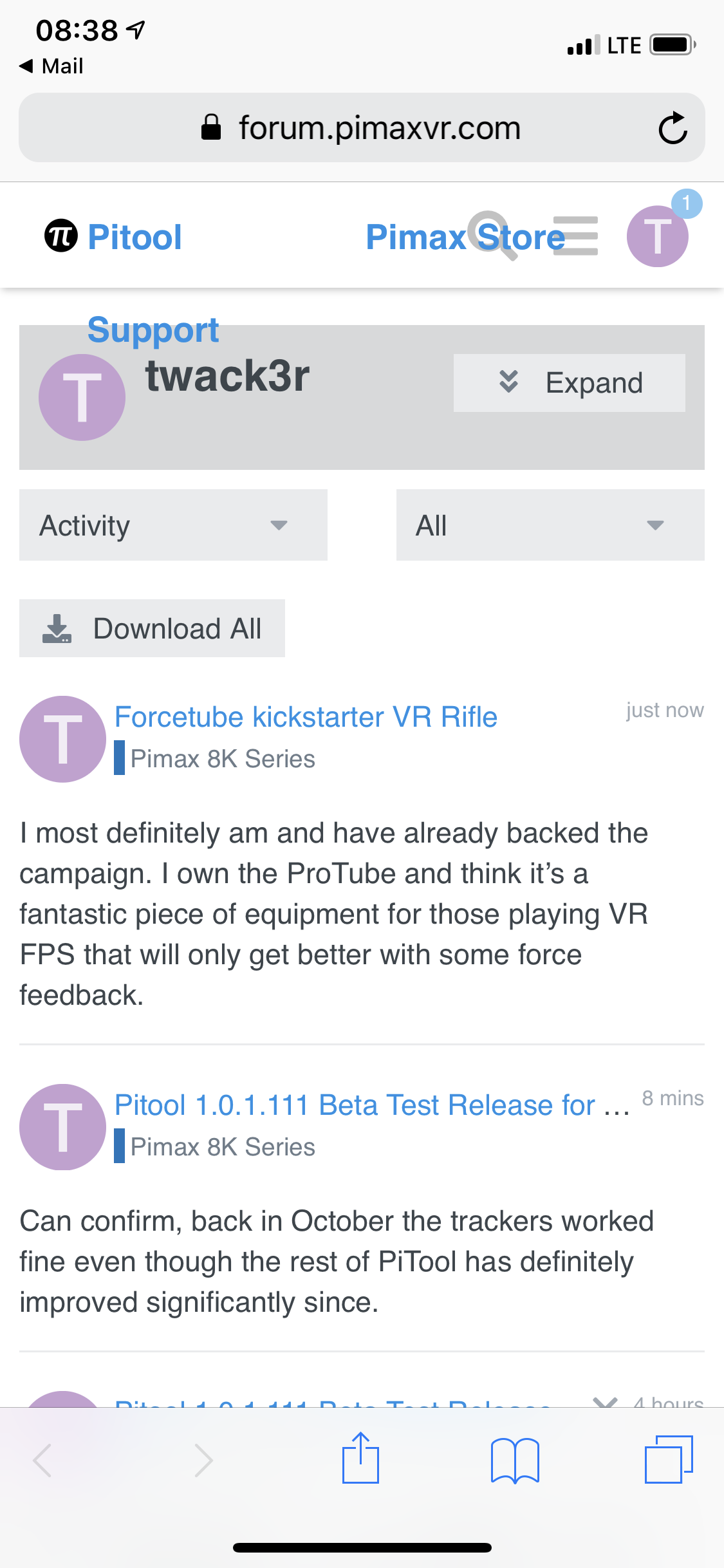Screen dimensions: 724x1568
Task: Open the Pitool header link
Action: 135,237
